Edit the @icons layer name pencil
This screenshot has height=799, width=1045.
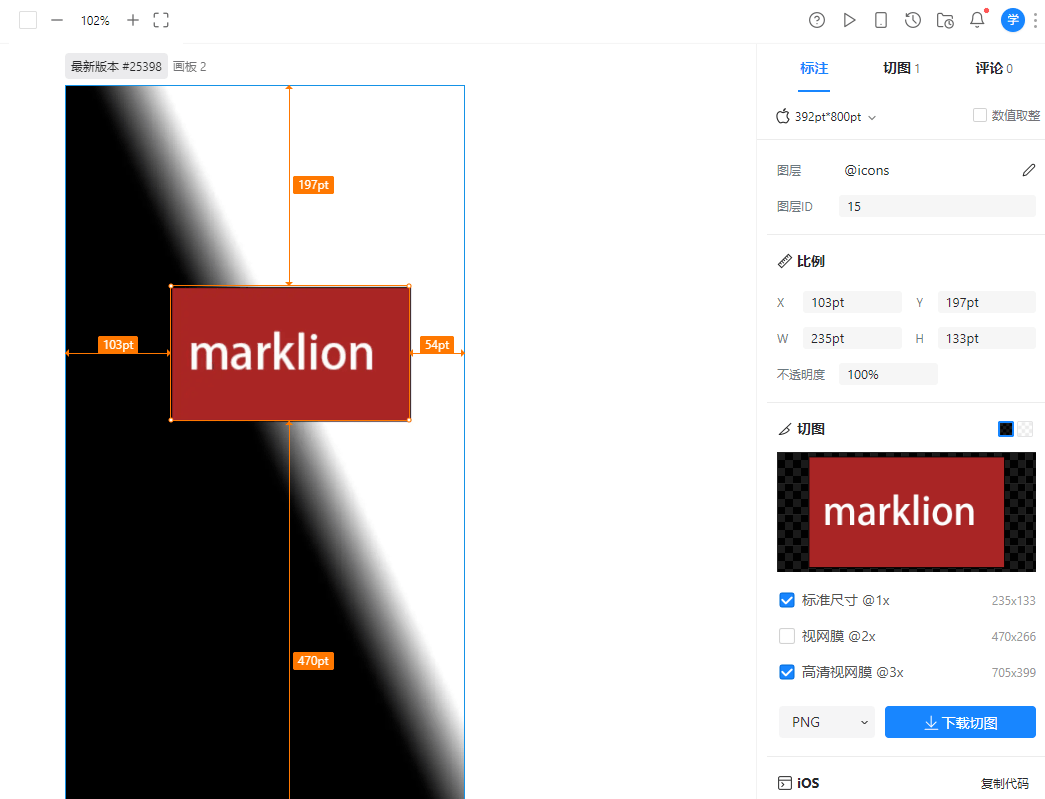click(x=1029, y=171)
